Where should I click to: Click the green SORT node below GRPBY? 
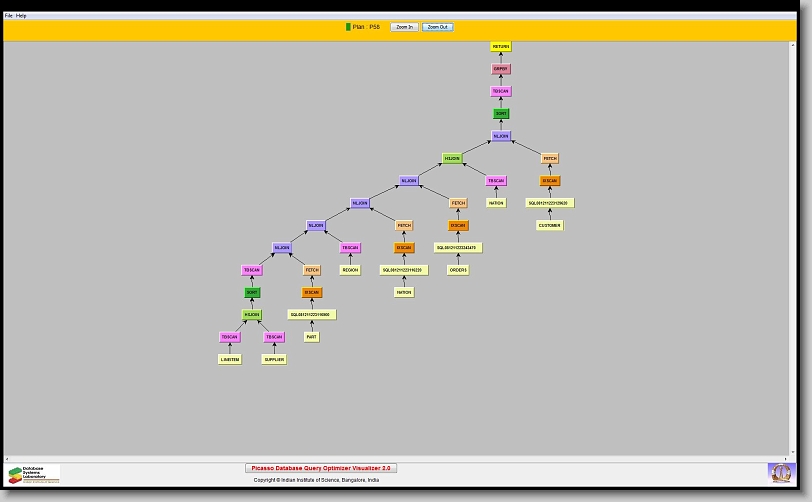coord(501,114)
